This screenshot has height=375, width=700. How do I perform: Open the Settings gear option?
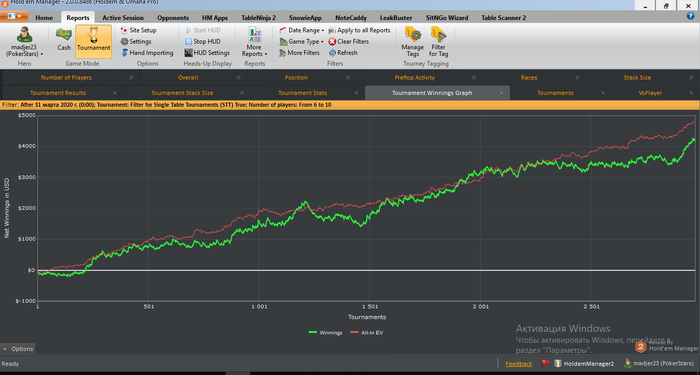[x=136, y=42]
